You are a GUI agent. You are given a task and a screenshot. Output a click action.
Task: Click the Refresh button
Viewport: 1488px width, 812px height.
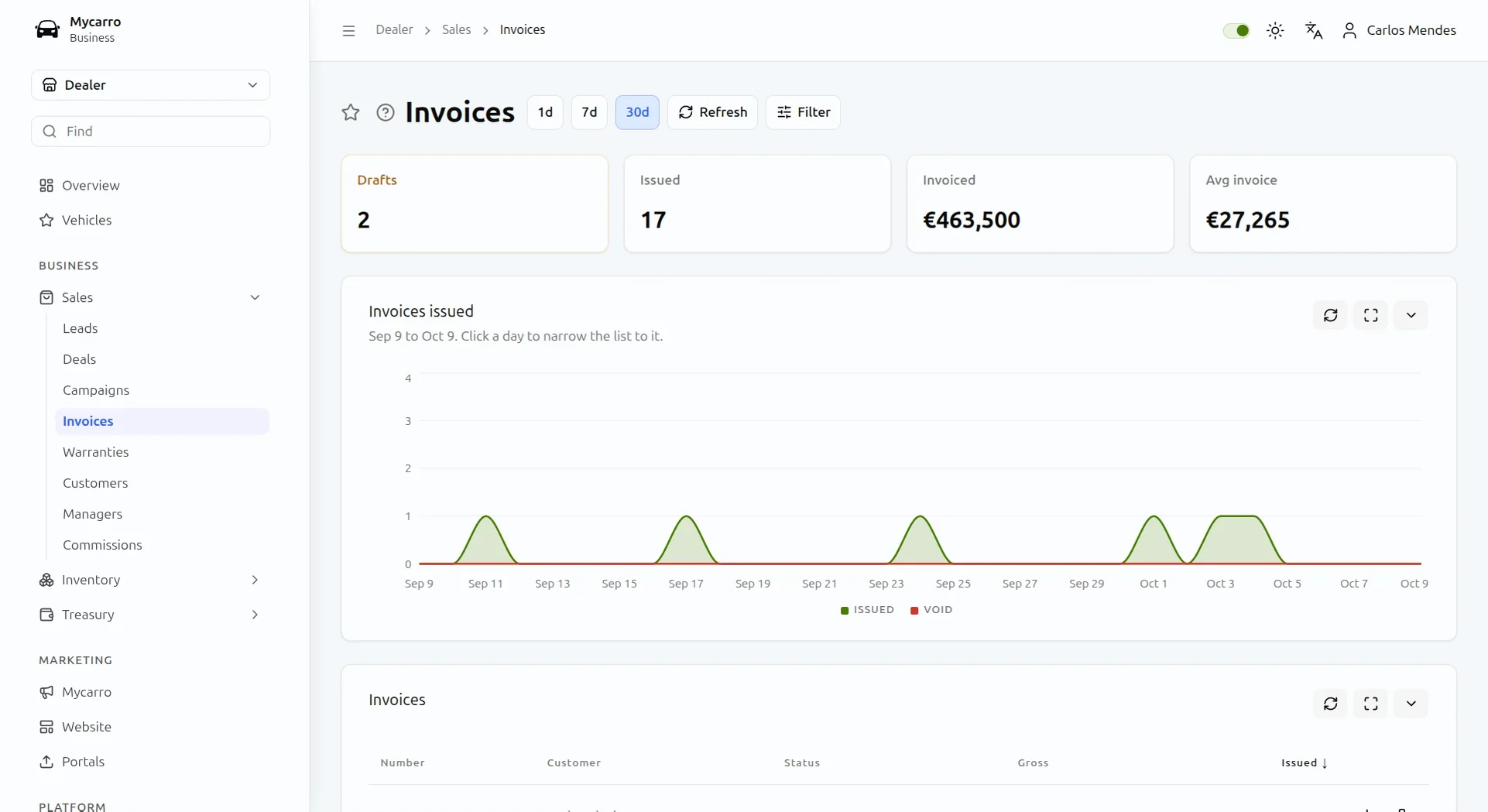(x=712, y=112)
